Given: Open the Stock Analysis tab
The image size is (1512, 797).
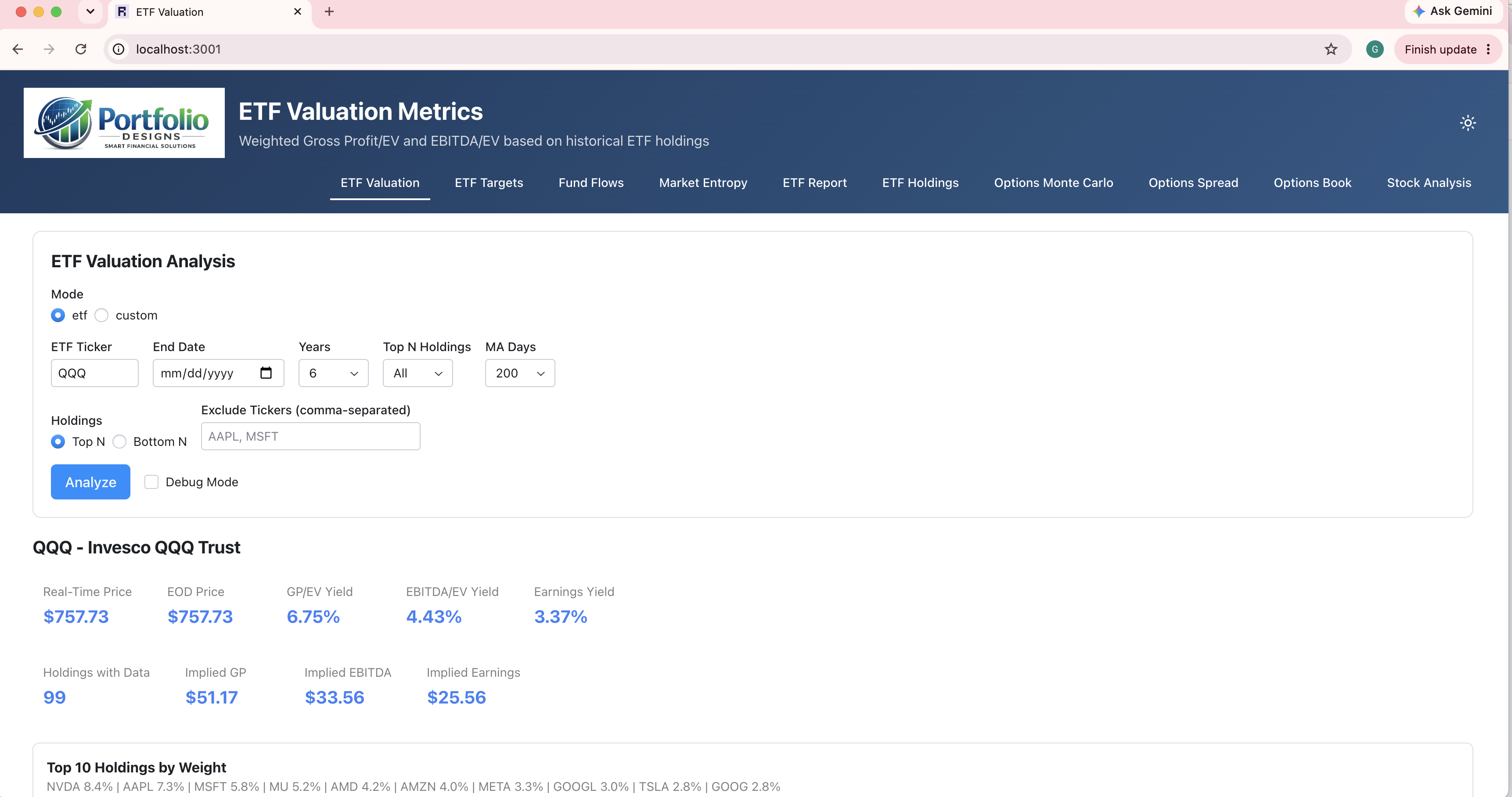Looking at the screenshot, I should [x=1429, y=183].
